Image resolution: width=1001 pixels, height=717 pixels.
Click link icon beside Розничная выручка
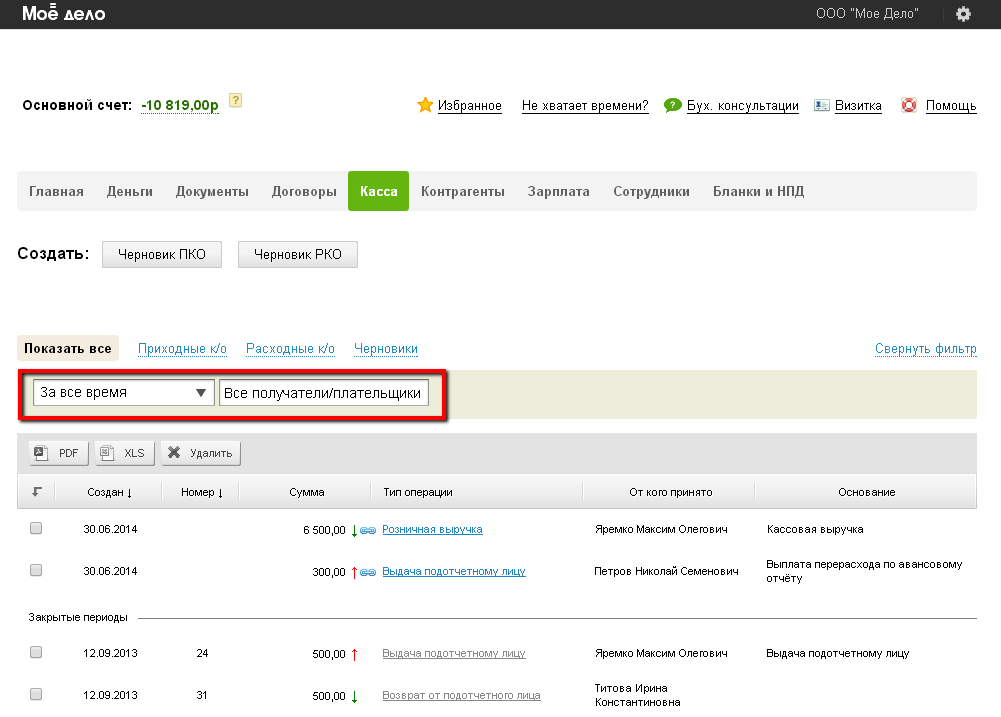point(368,530)
